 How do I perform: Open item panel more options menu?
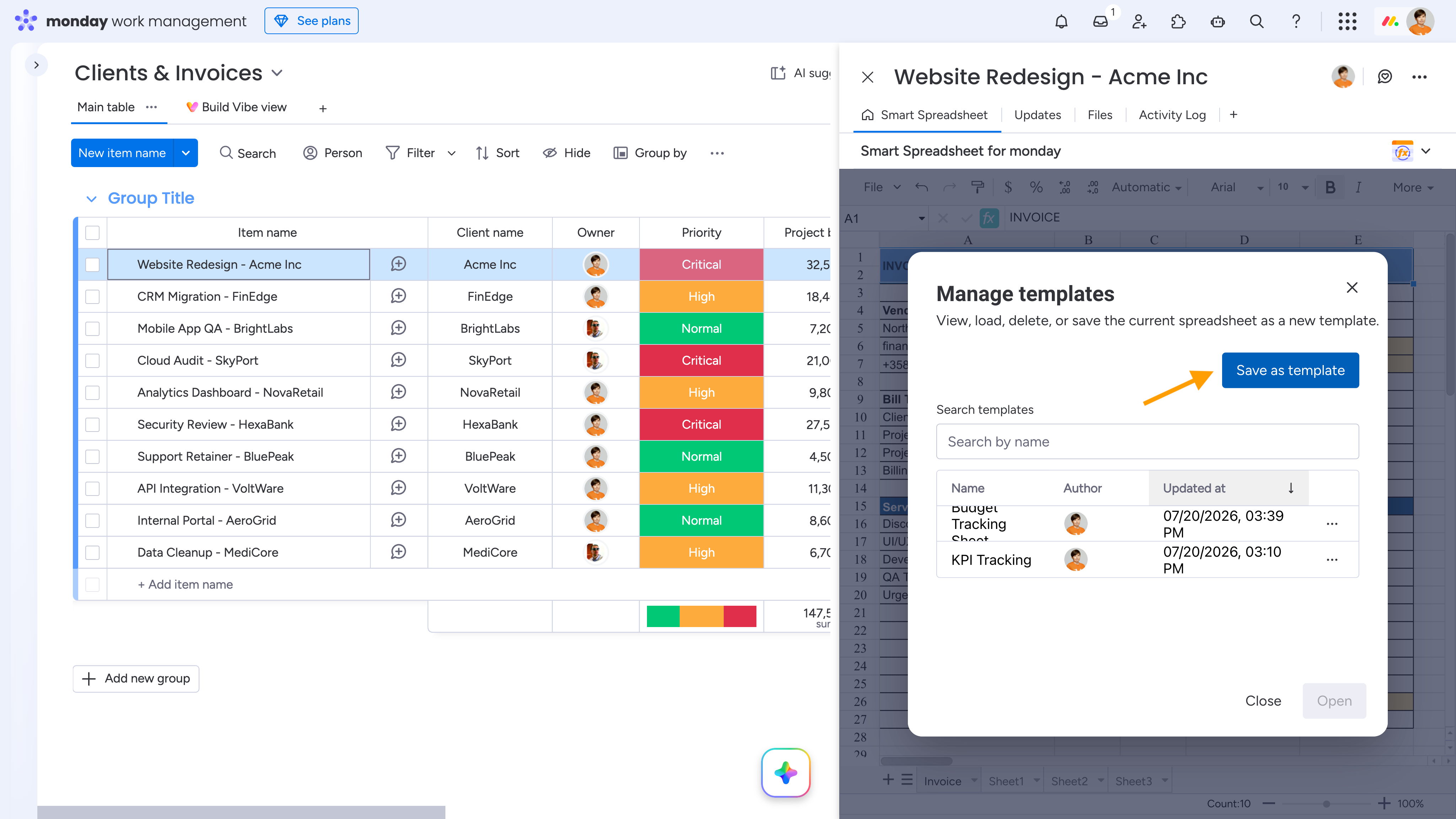[1419, 77]
